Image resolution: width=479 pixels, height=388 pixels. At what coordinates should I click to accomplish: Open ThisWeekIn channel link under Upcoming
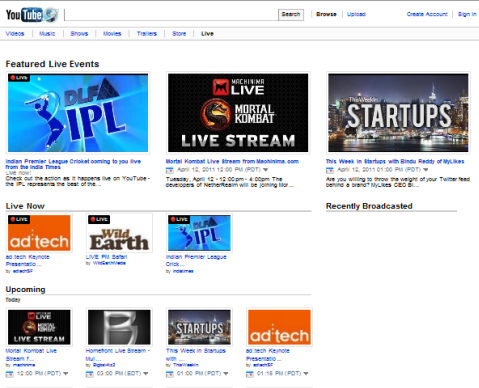click(x=185, y=365)
